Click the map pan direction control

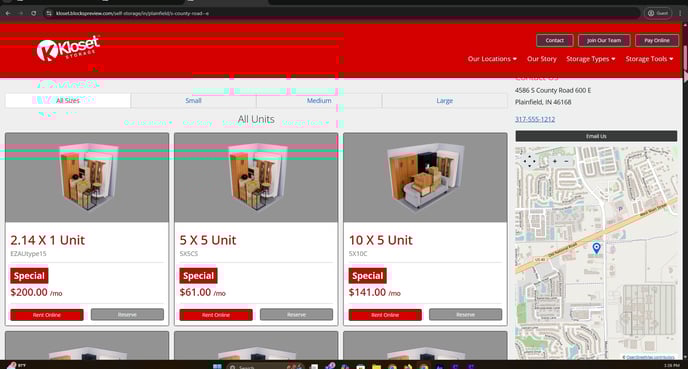tap(530, 161)
